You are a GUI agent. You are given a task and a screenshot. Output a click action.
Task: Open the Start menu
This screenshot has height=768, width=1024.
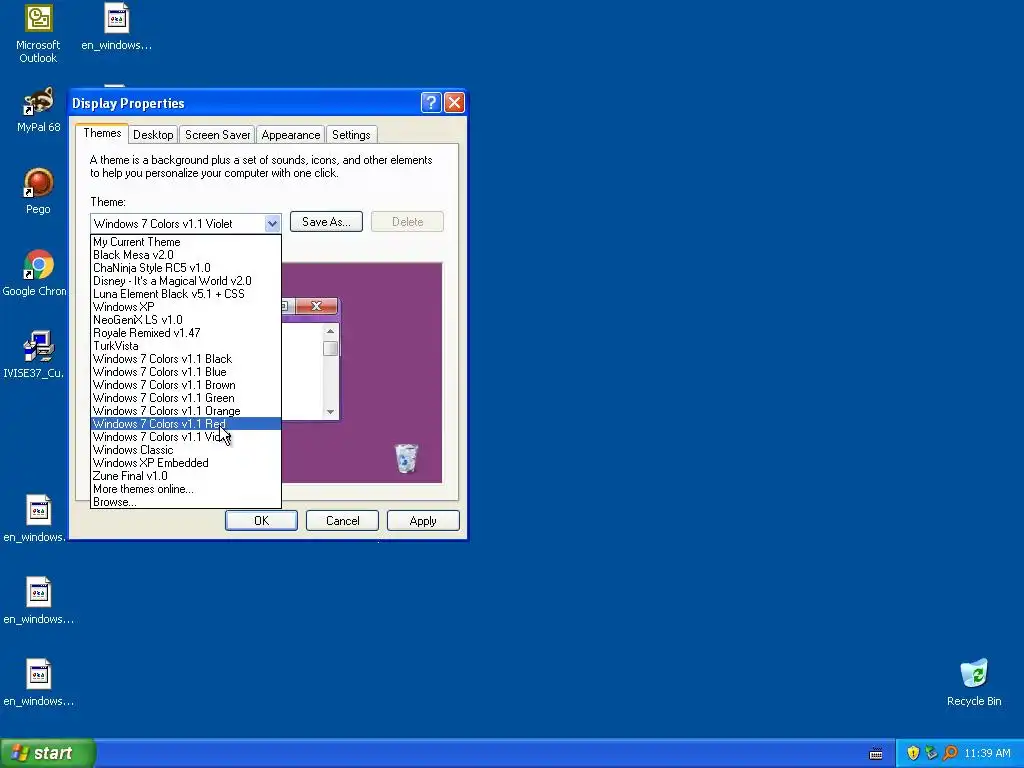(48, 753)
